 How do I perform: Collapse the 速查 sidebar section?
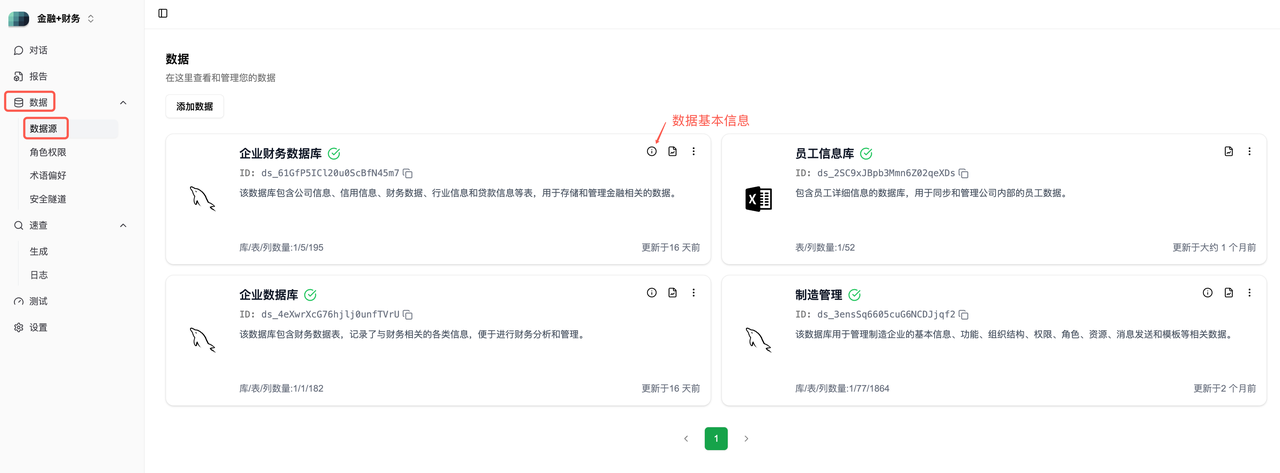(x=123, y=226)
